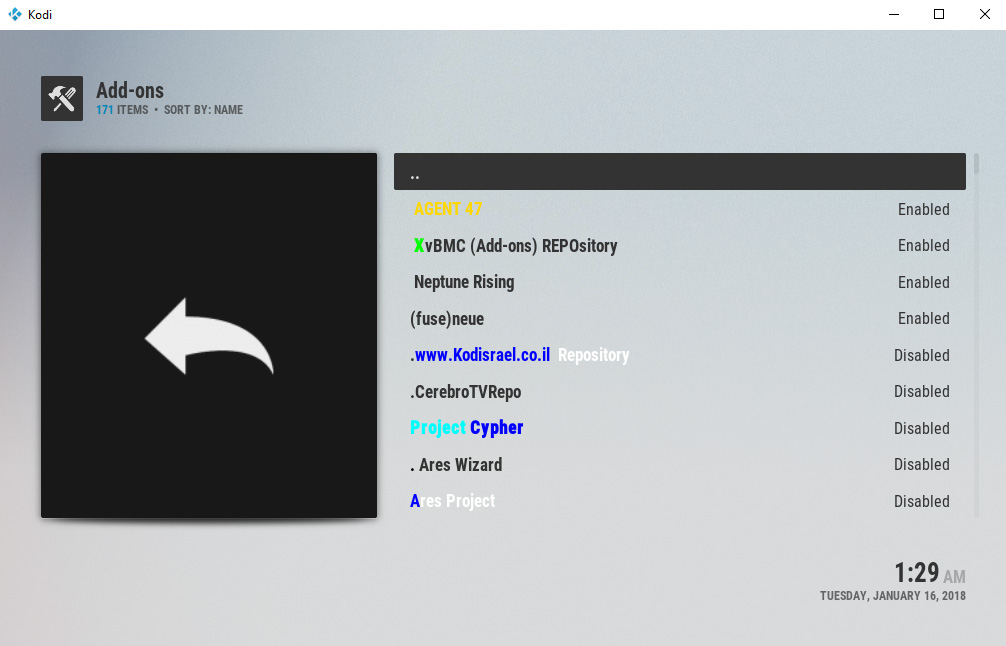Click the Kodi logo in title bar
The height and width of the screenshot is (646, 1006).
(15, 14)
